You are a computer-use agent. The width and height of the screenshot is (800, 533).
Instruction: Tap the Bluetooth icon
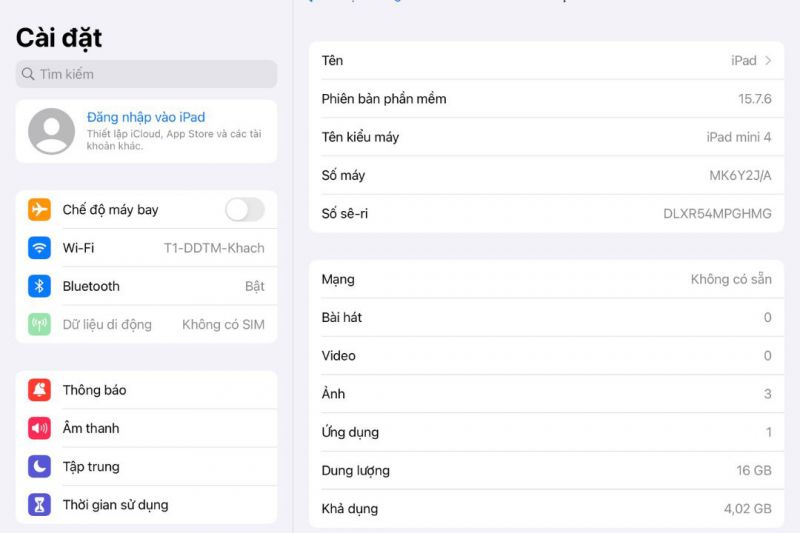39,286
